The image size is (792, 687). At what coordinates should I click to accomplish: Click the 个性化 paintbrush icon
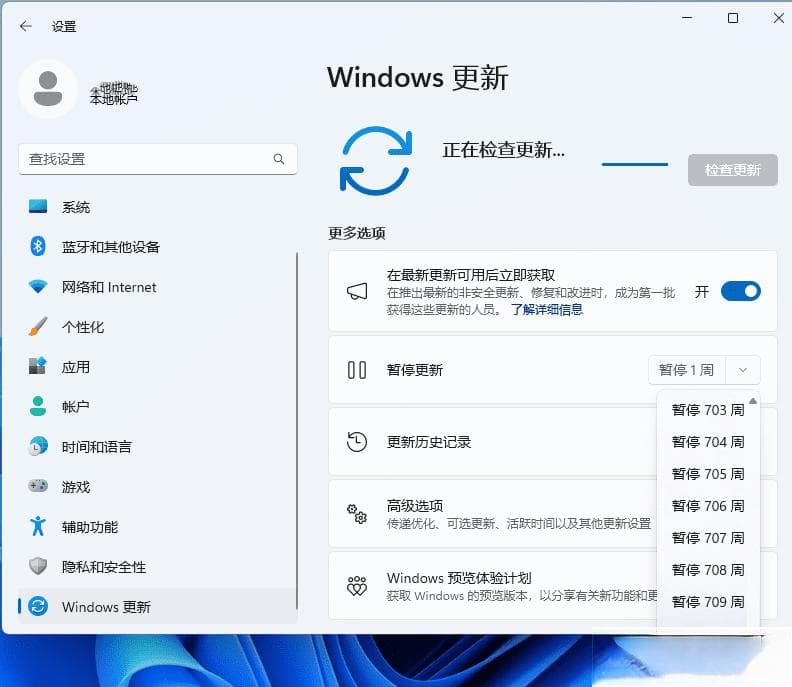point(38,326)
